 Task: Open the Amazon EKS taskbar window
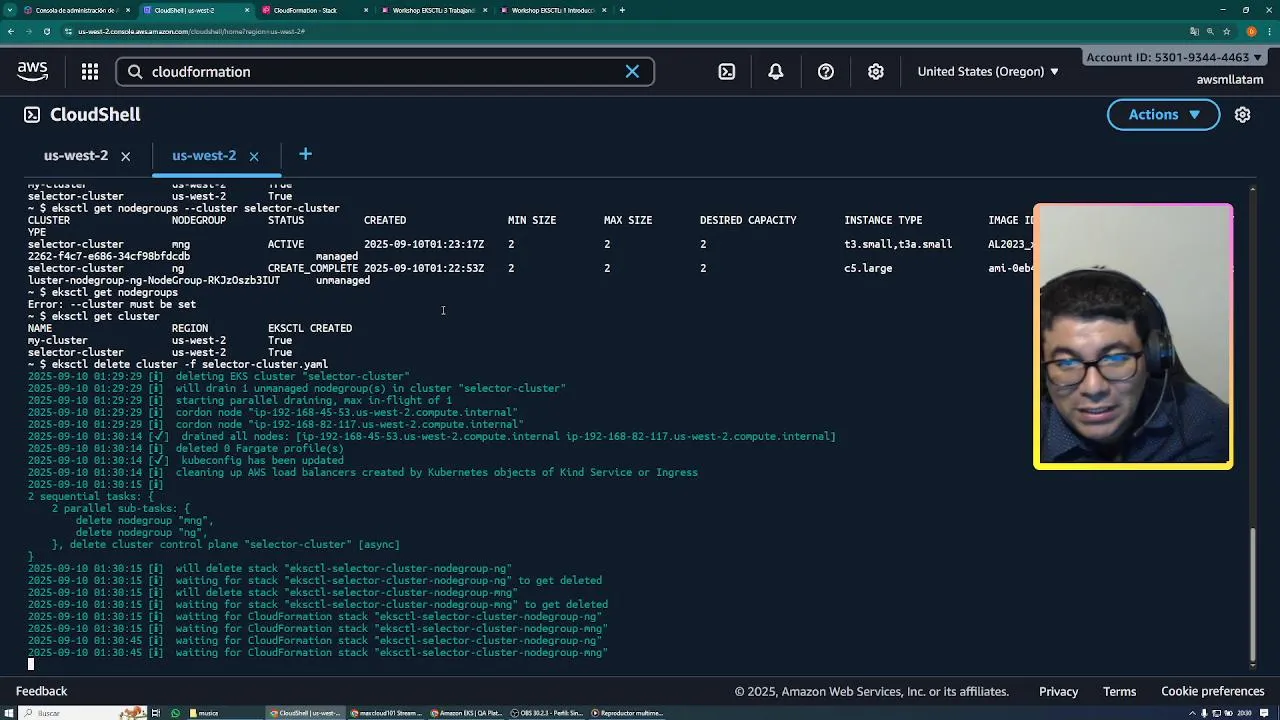(467, 713)
